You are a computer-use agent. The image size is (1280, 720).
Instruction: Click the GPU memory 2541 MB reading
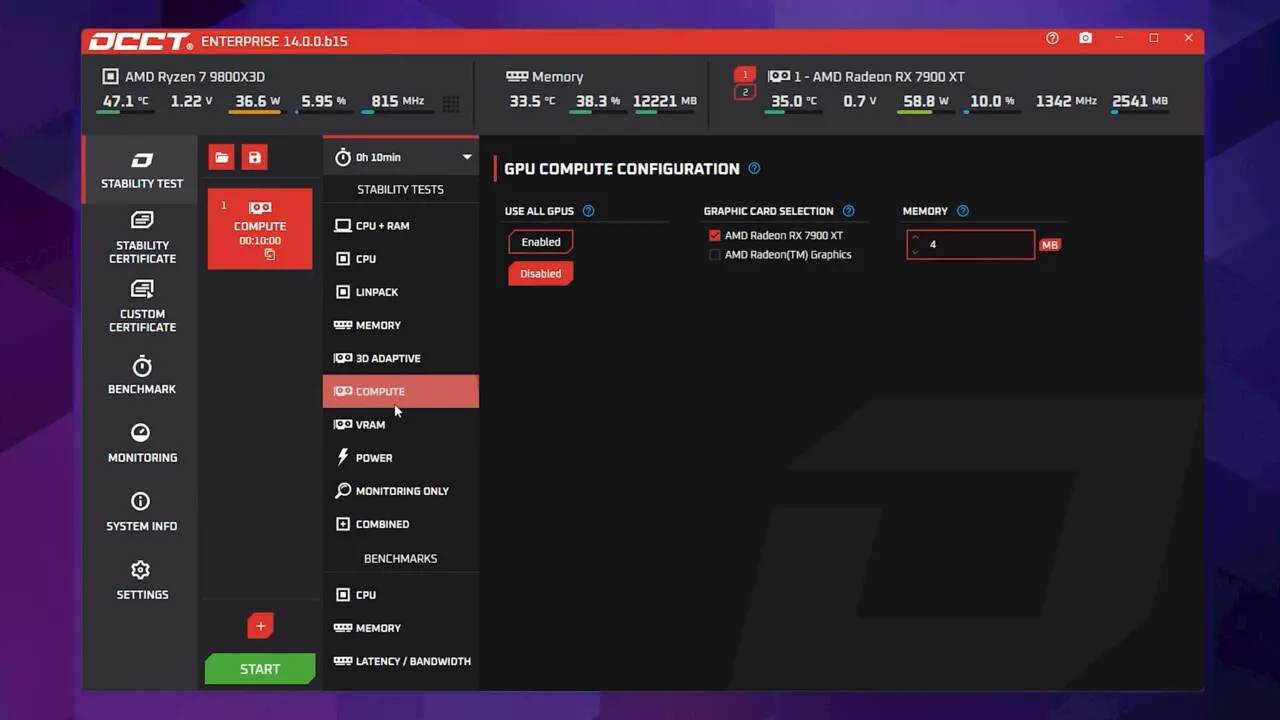coord(1140,101)
